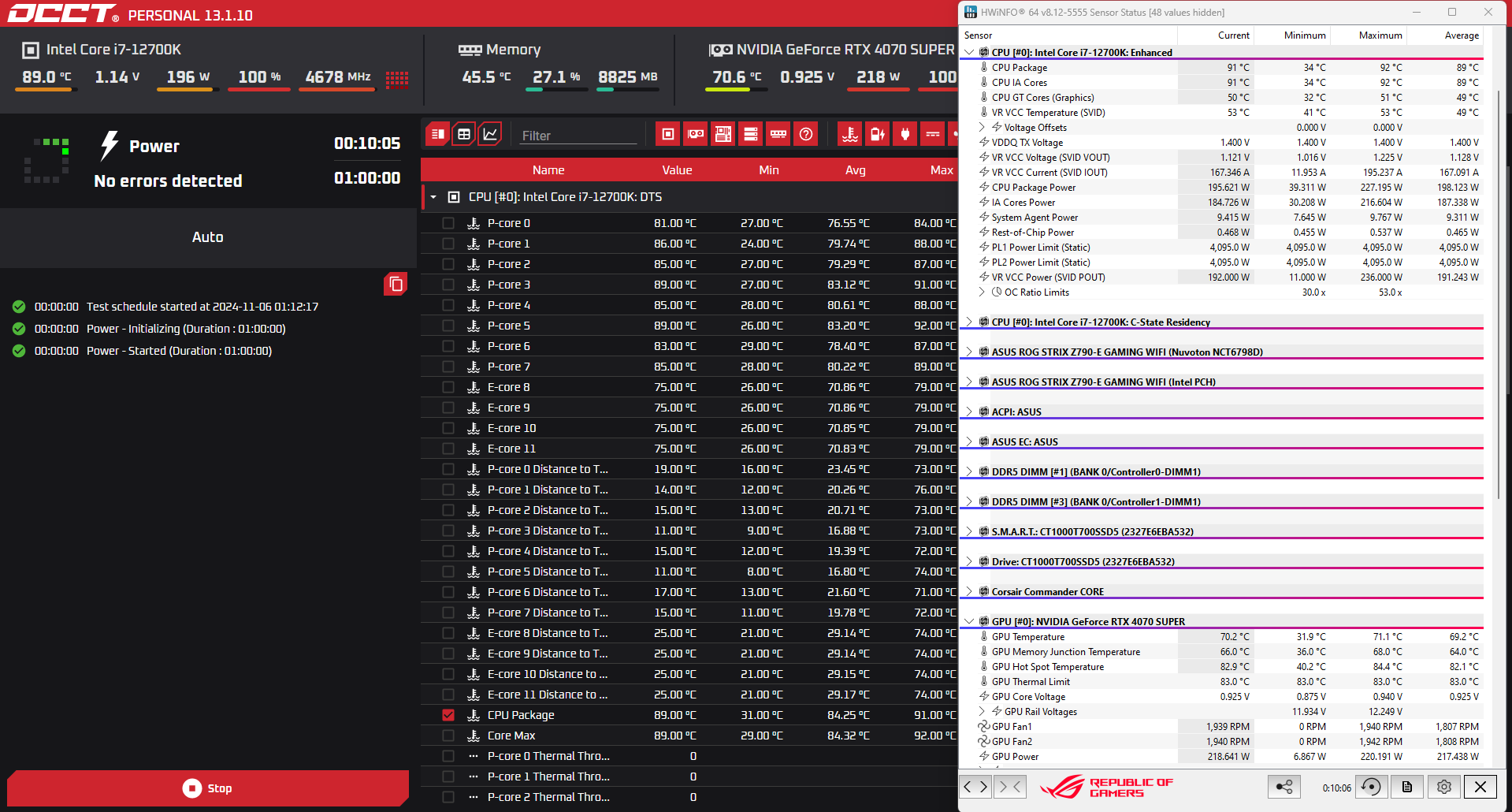Collapse CPU DTS group in OCCT

pyautogui.click(x=433, y=197)
